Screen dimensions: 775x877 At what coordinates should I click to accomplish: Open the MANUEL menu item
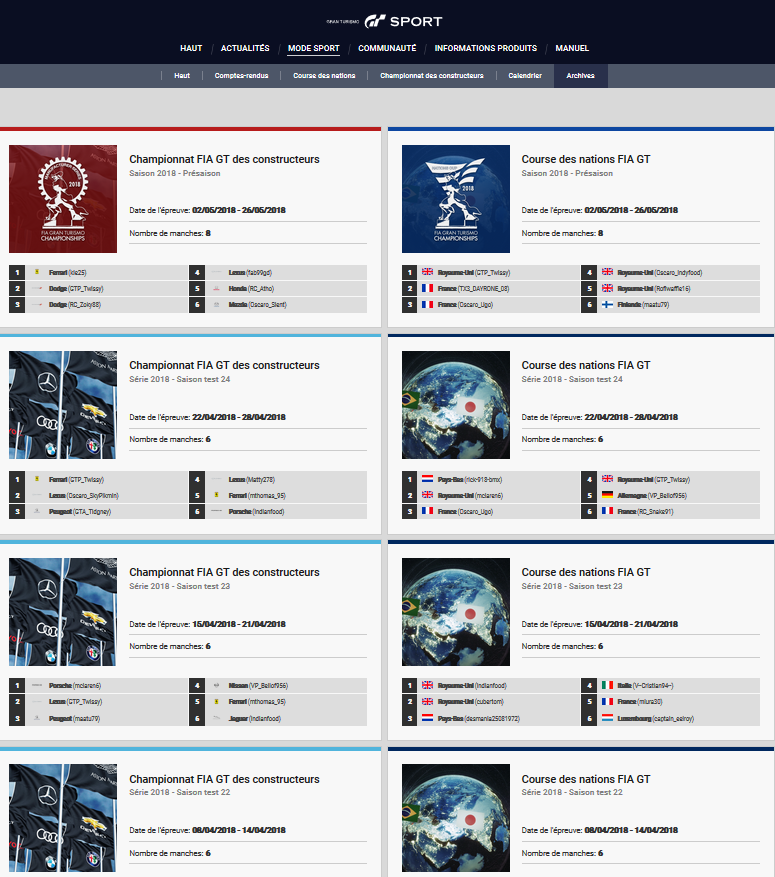[x=572, y=48]
